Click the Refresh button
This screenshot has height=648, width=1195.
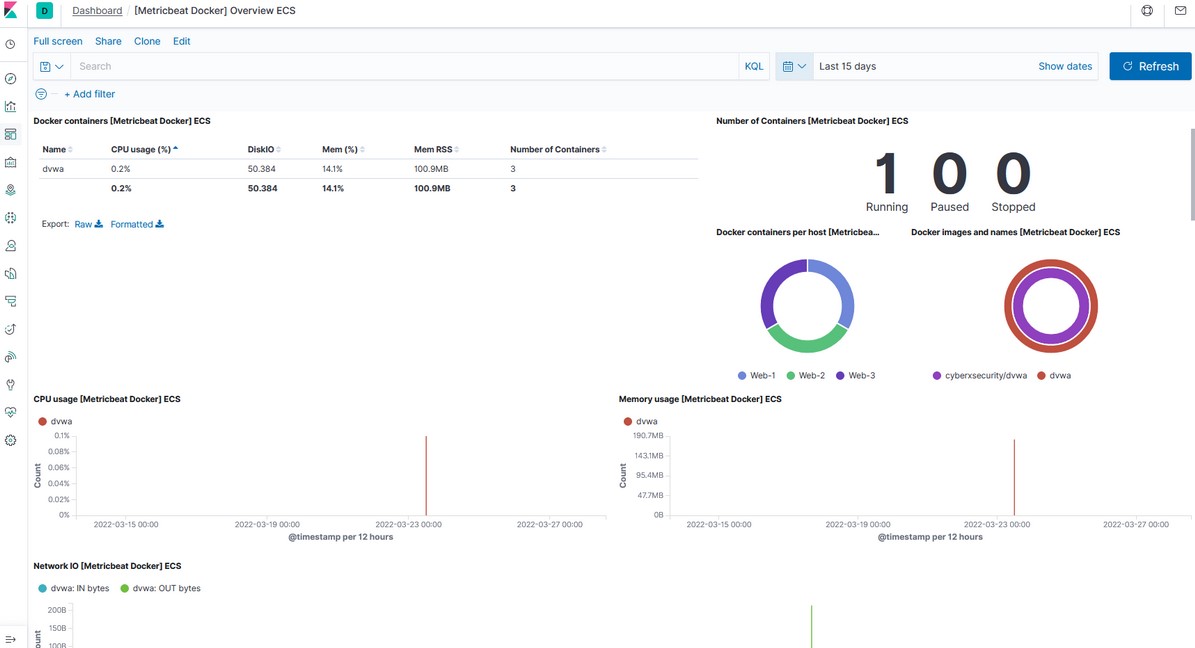(1150, 66)
